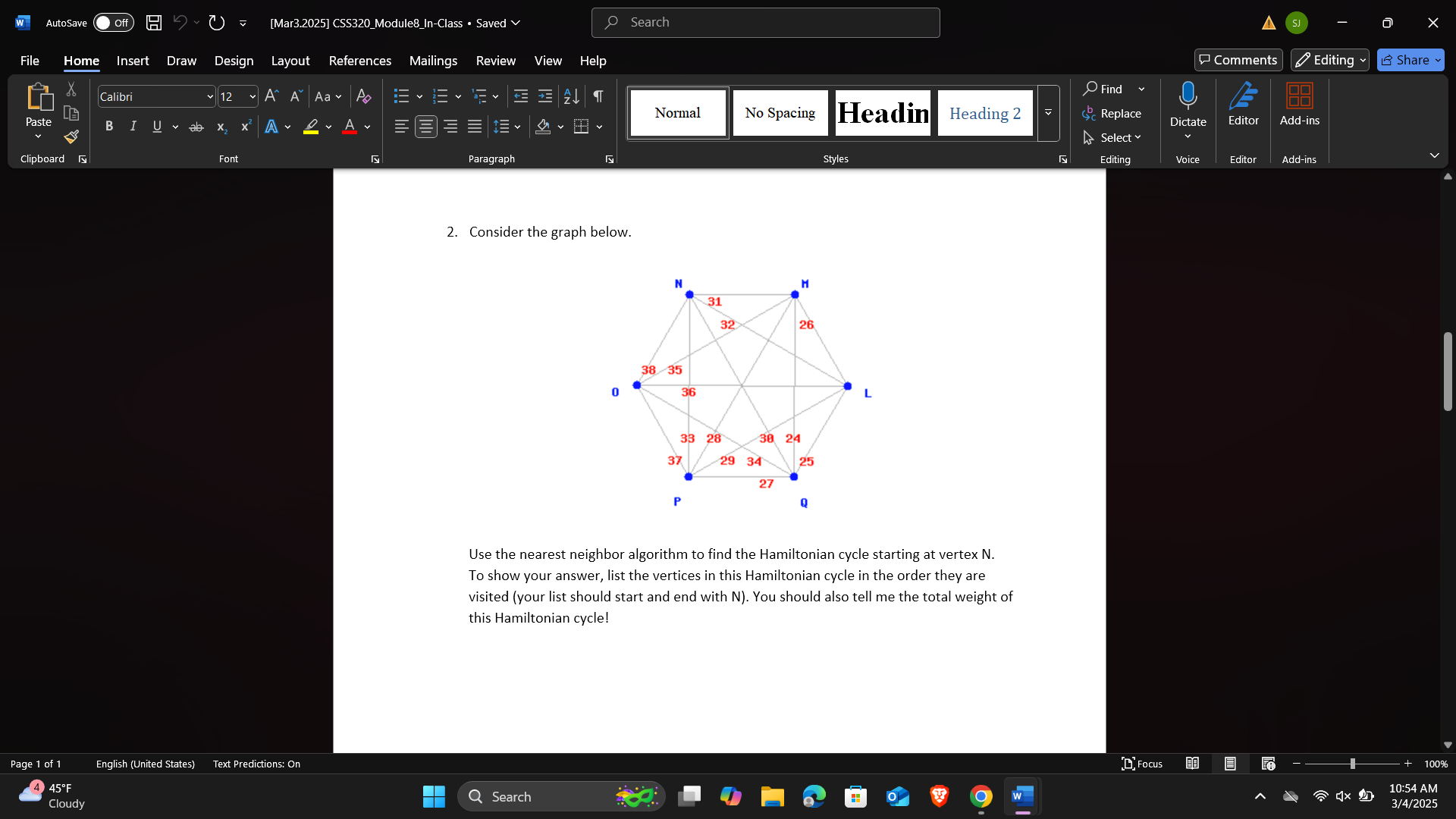Open the Review ribbon tab
This screenshot has height=819, width=1456.
coord(496,61)
